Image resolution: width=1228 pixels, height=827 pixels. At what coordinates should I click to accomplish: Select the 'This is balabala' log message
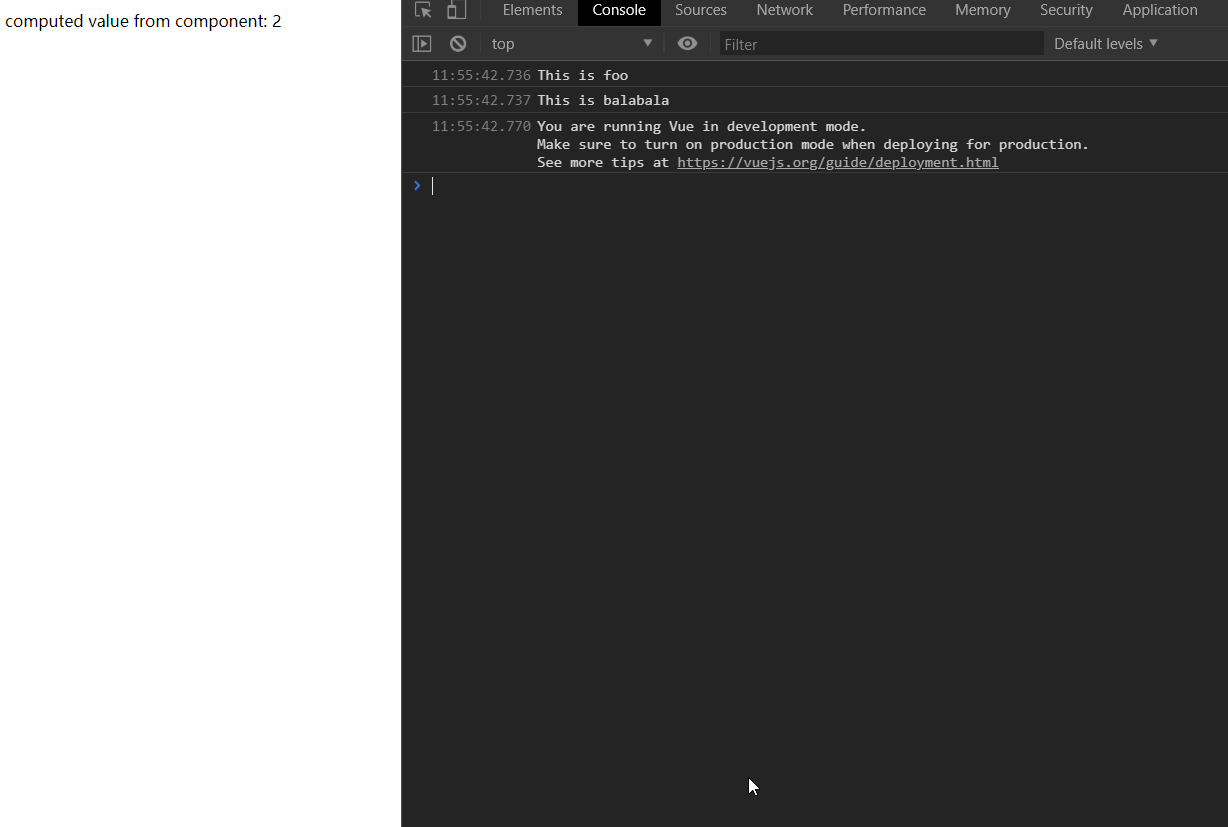point(603,100)
